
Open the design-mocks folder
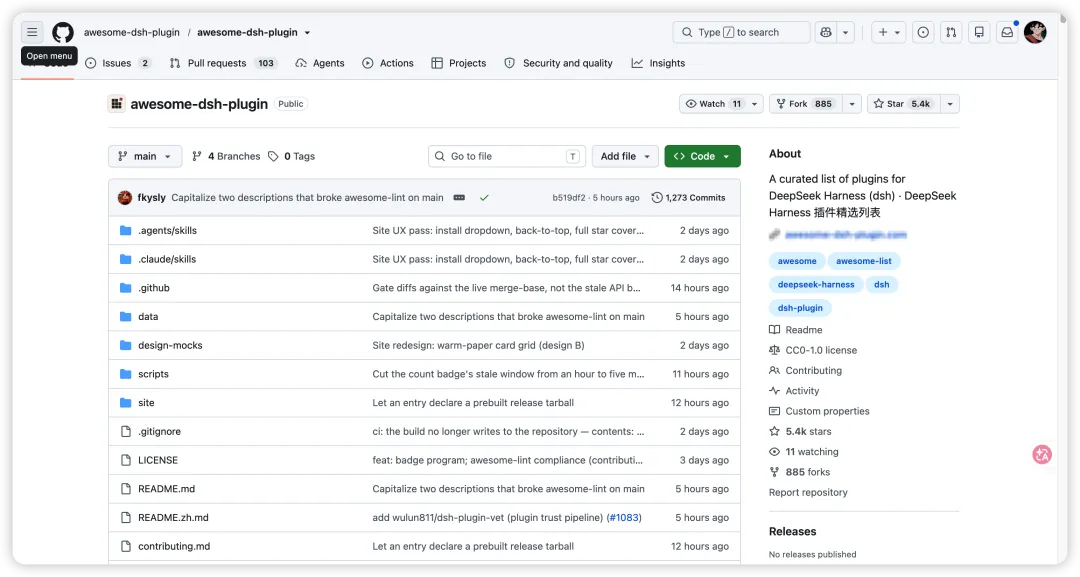click(170, 346)
